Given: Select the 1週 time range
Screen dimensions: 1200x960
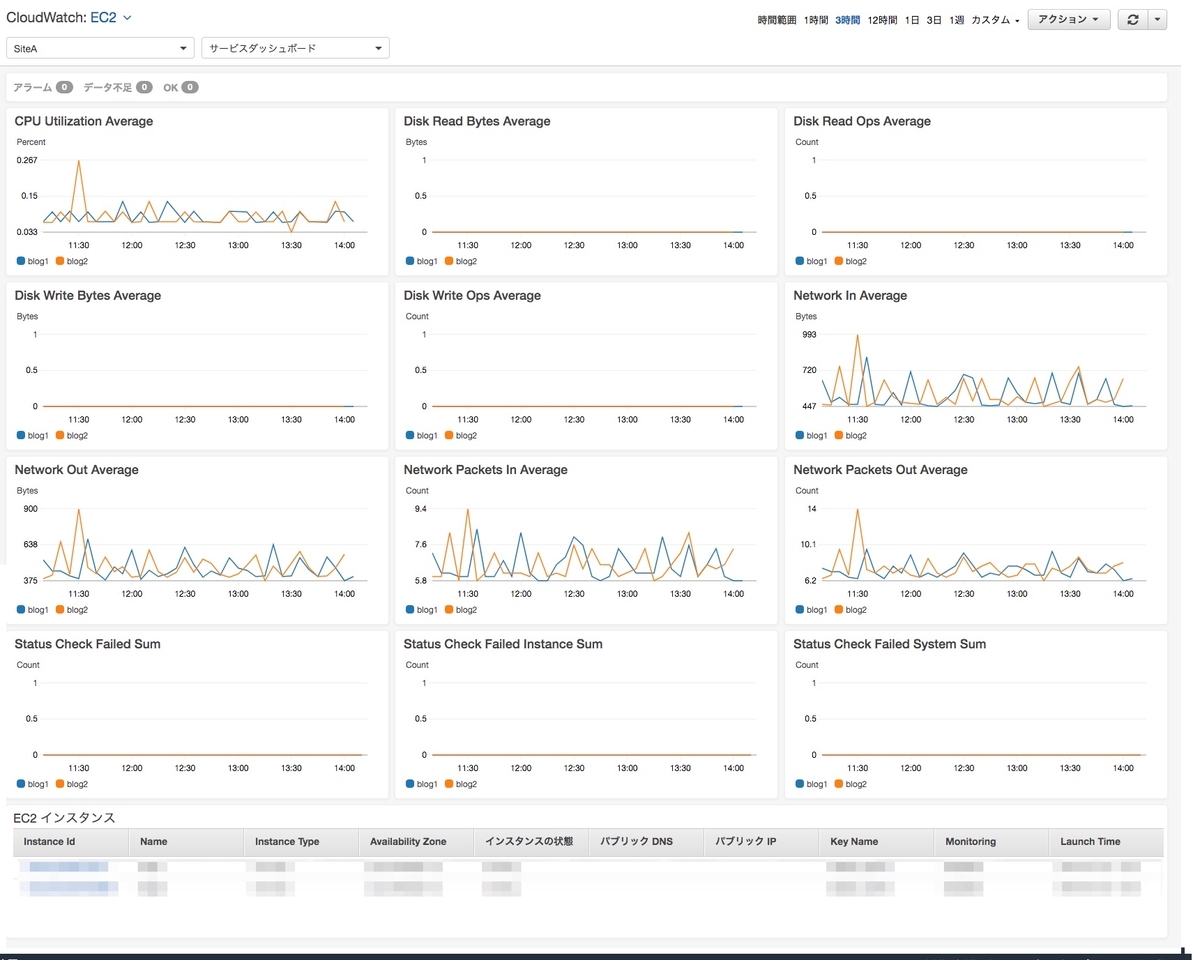Looking at the screenshot, I should point(957,20).
